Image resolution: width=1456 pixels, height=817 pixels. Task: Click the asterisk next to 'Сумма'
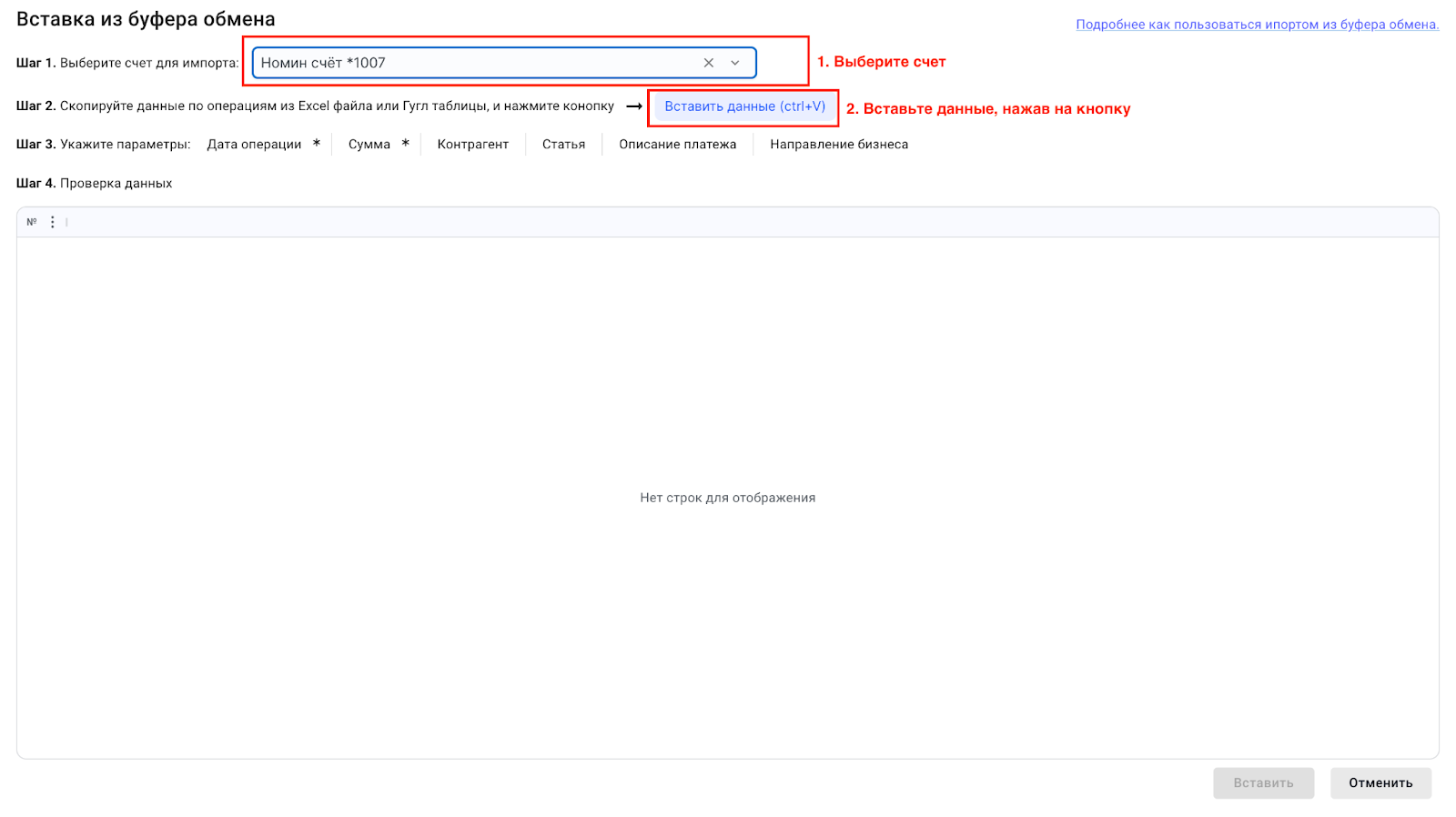point(406,144)
